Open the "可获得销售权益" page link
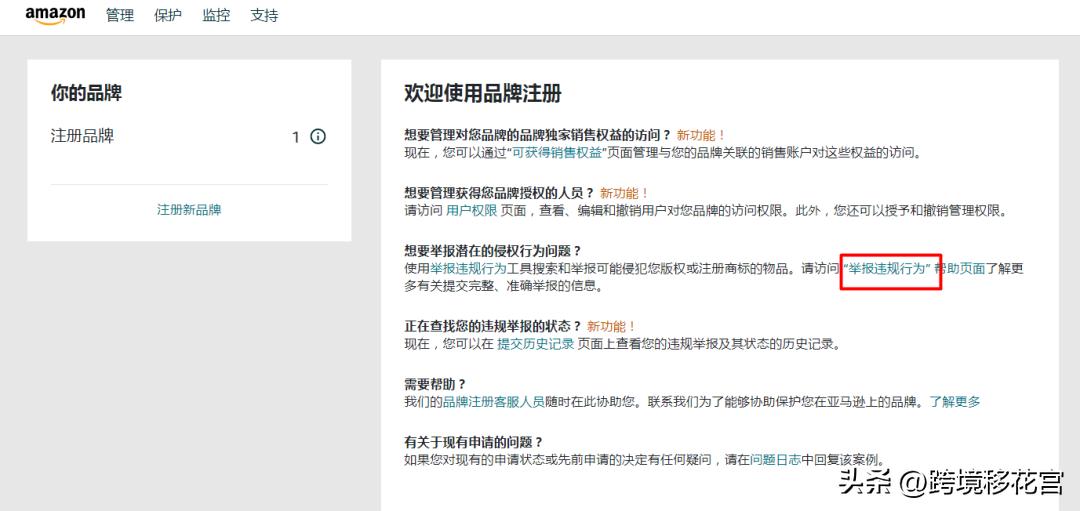1080x511 pixels. (x=555, y=153)
